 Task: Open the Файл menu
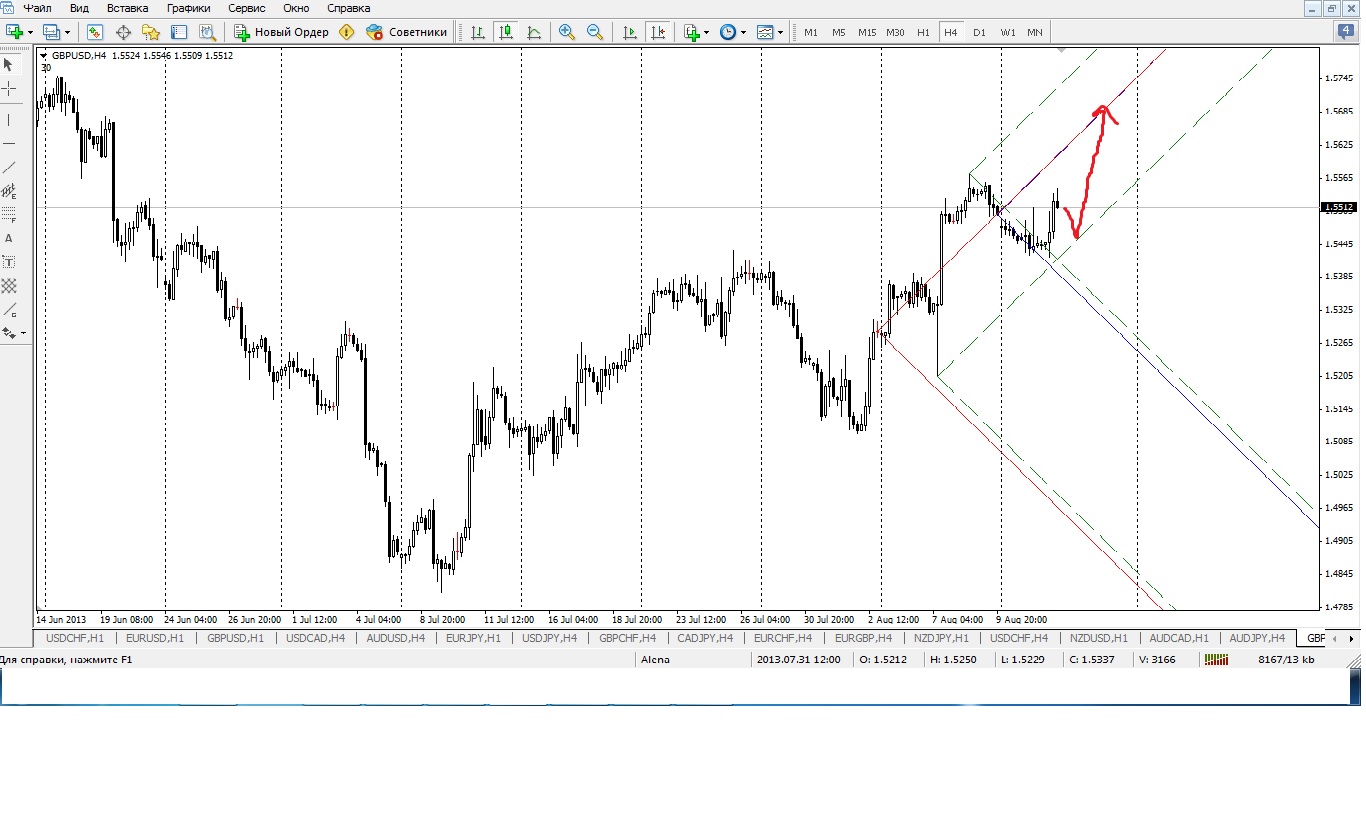pos(38,8)
